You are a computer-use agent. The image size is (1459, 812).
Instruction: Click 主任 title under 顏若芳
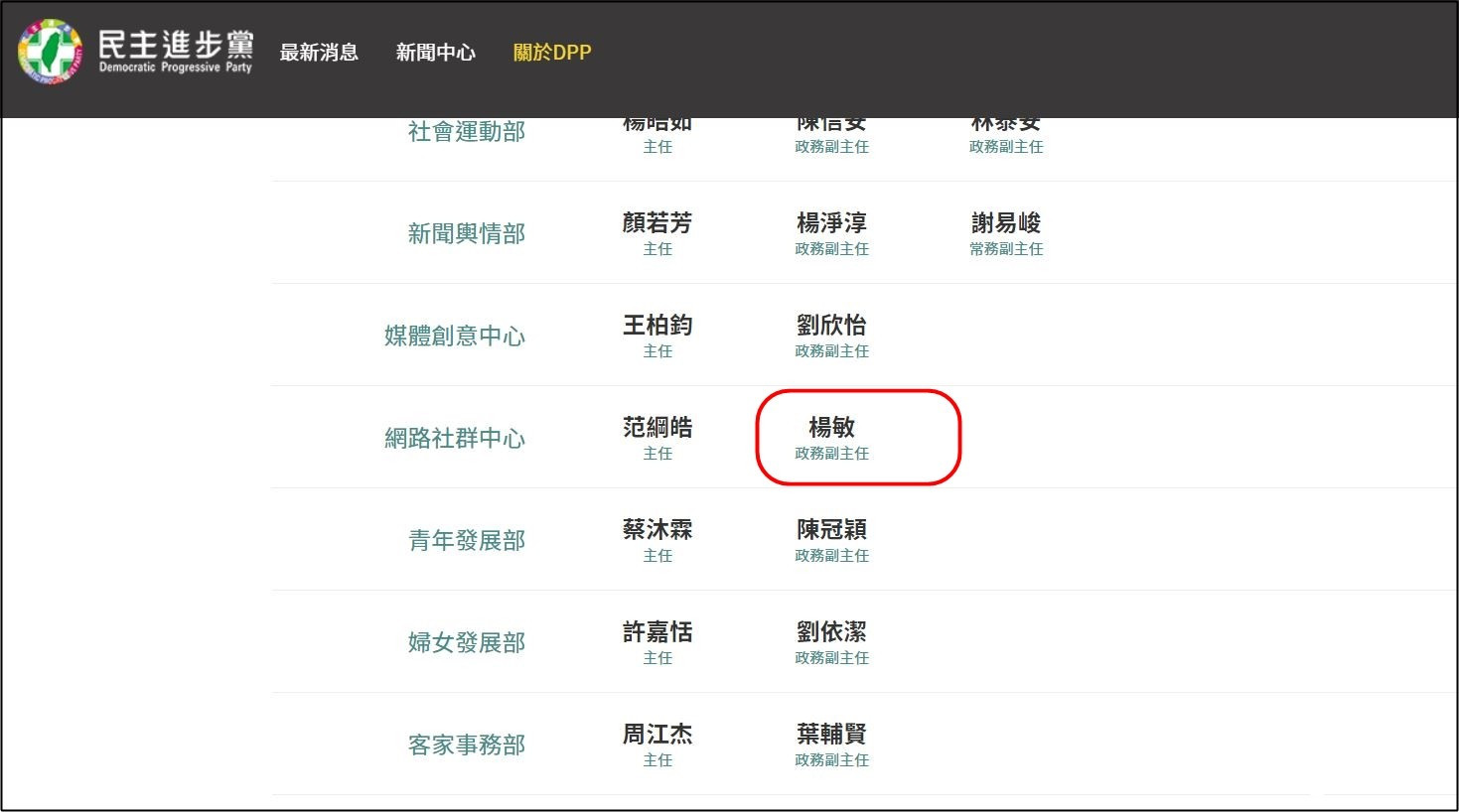tap(657, 249)
